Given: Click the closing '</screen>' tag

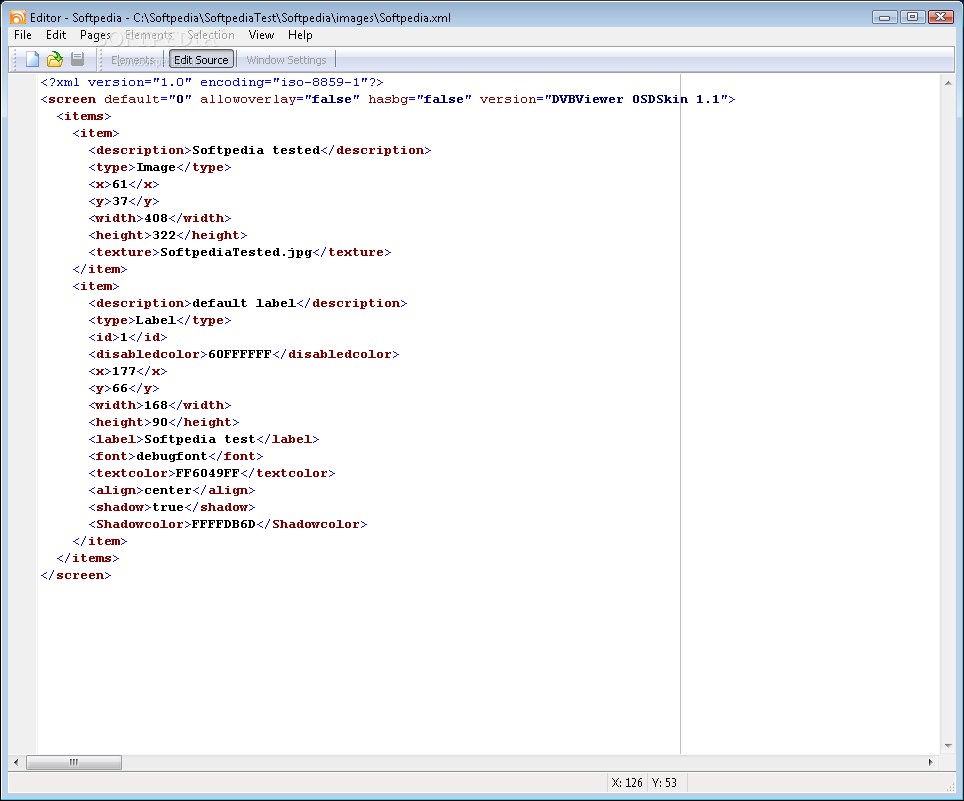Looking at the screenshot, I should (76, 575).
